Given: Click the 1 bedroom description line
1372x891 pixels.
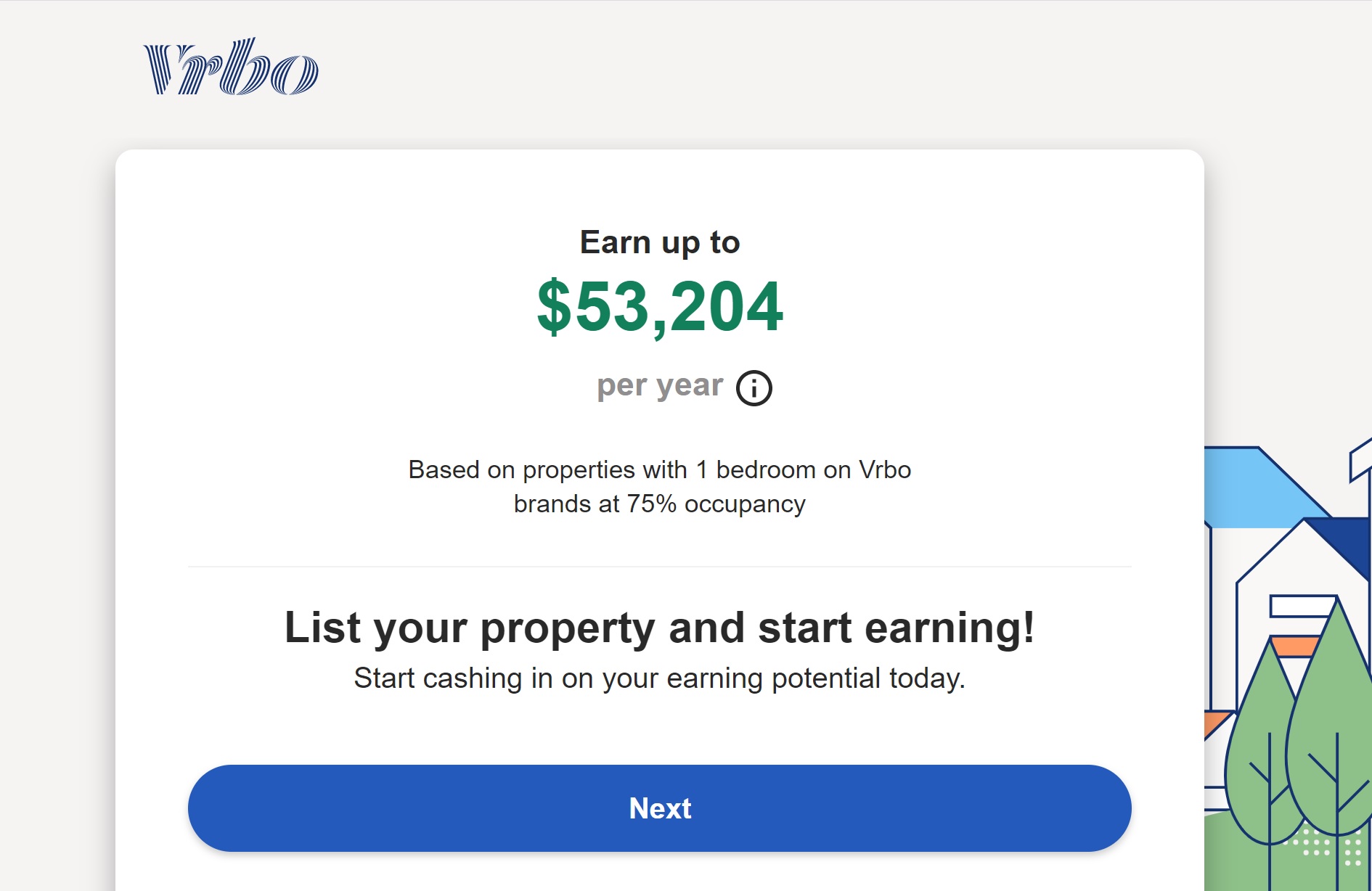Looking at the screenshot, I should coord(659,469).
